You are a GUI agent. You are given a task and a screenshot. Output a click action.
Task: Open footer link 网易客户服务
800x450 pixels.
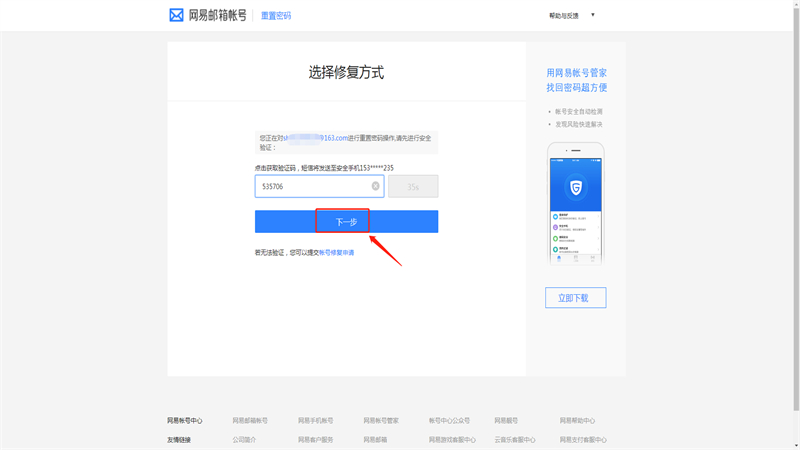pyautogui.click(x=315, y=439)
